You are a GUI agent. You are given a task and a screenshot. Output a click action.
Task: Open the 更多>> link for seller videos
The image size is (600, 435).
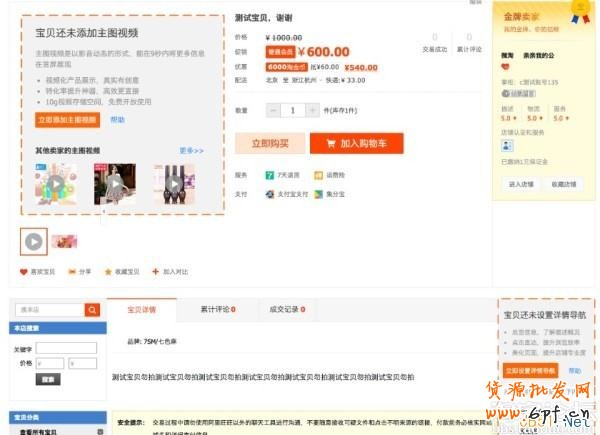point(191,150)
